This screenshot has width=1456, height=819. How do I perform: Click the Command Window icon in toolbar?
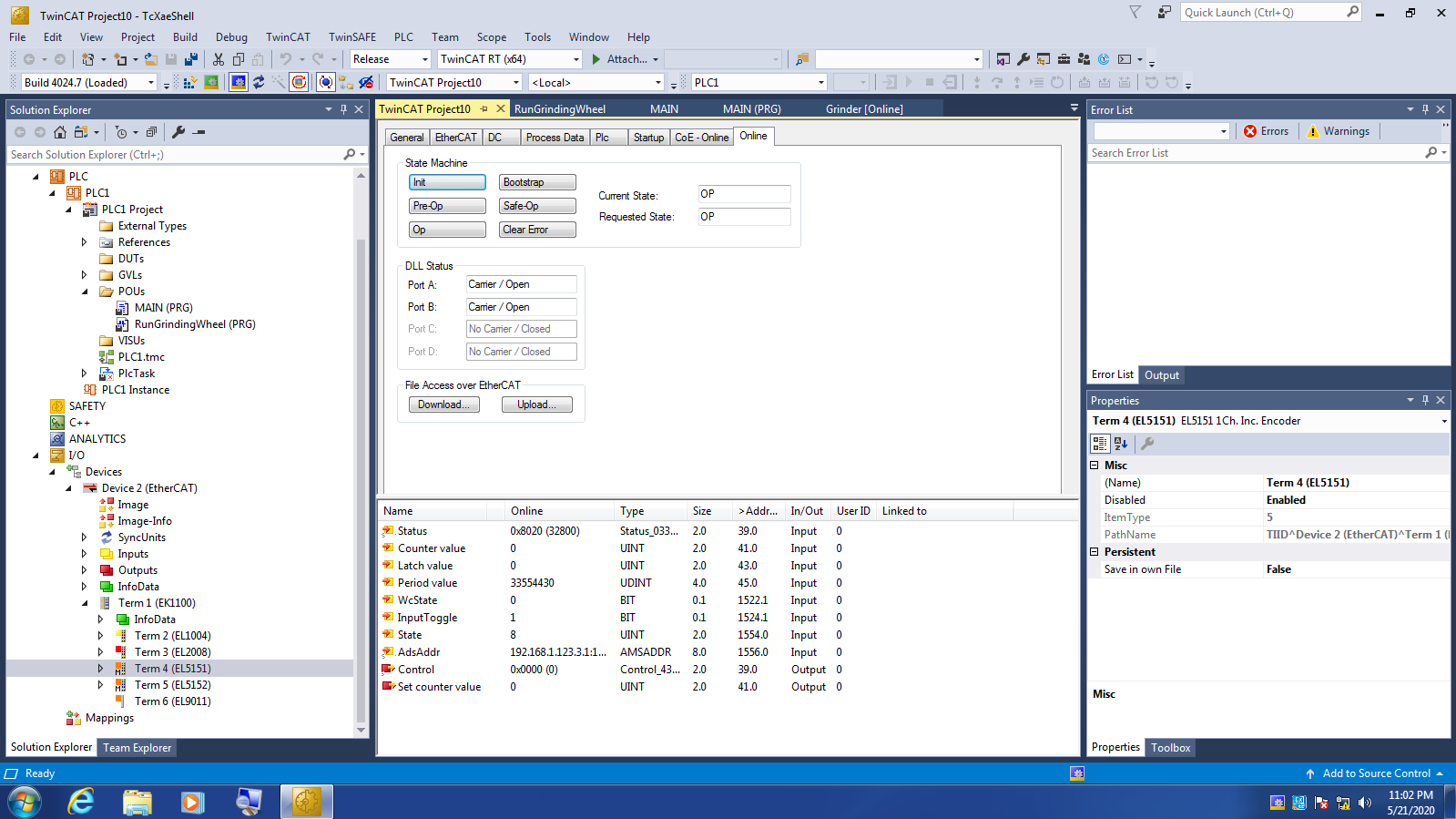[1125, 59]
